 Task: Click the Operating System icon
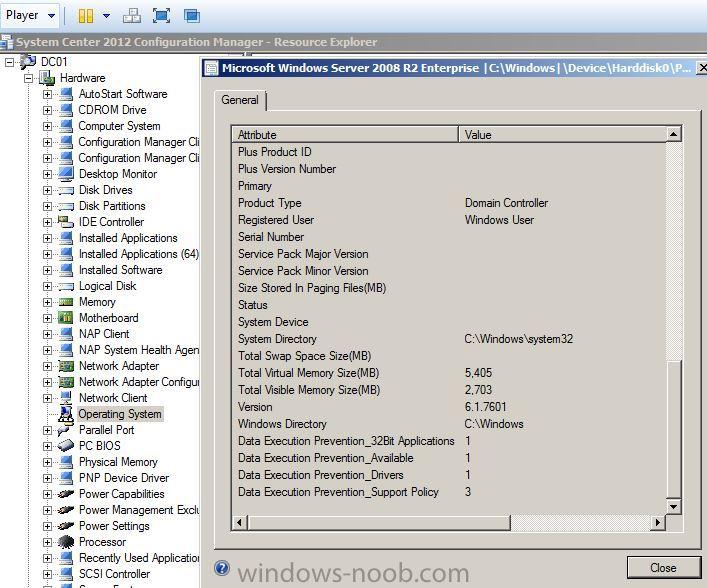pyautogui.click(x=66, y=414)
